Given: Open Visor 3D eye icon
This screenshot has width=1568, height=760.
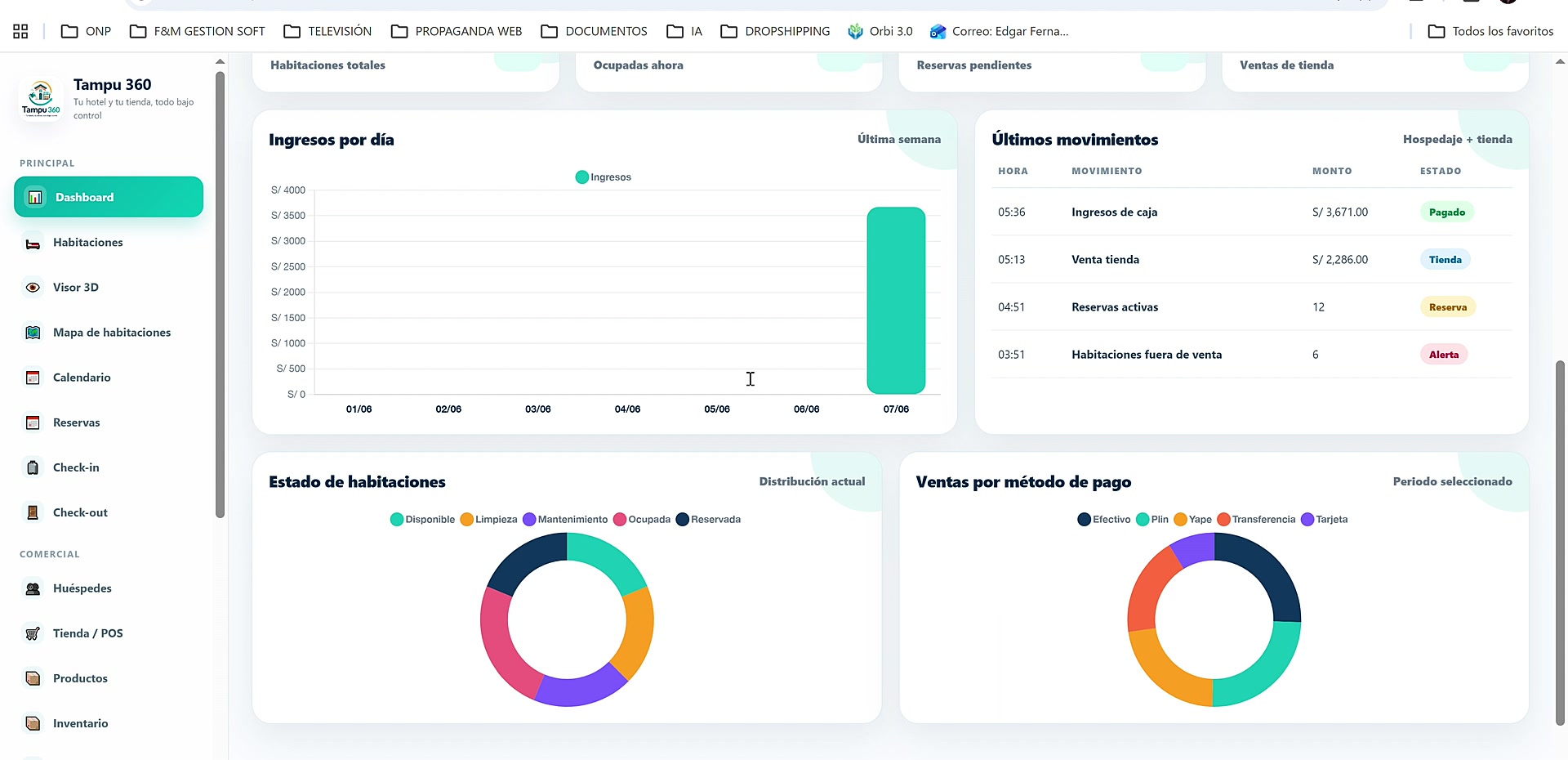Looking at the screenshot, I should [x=33, y=288].
